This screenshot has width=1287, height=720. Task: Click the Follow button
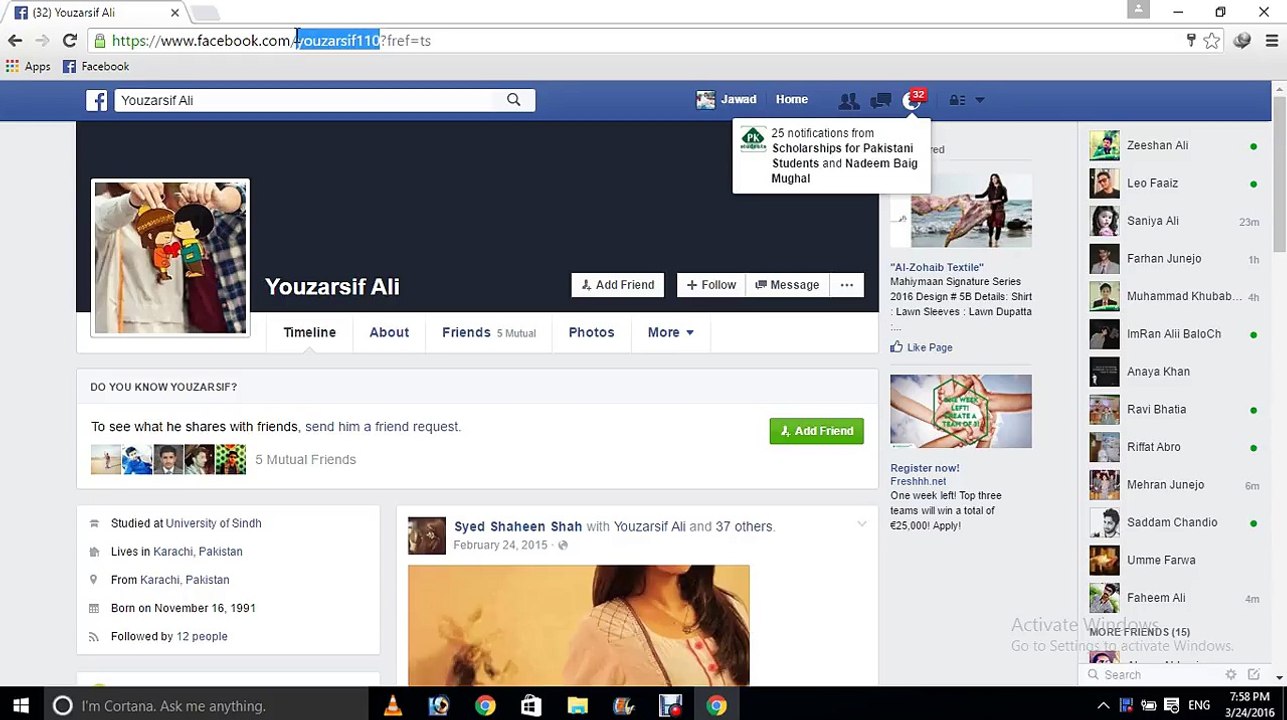[711, 285]
